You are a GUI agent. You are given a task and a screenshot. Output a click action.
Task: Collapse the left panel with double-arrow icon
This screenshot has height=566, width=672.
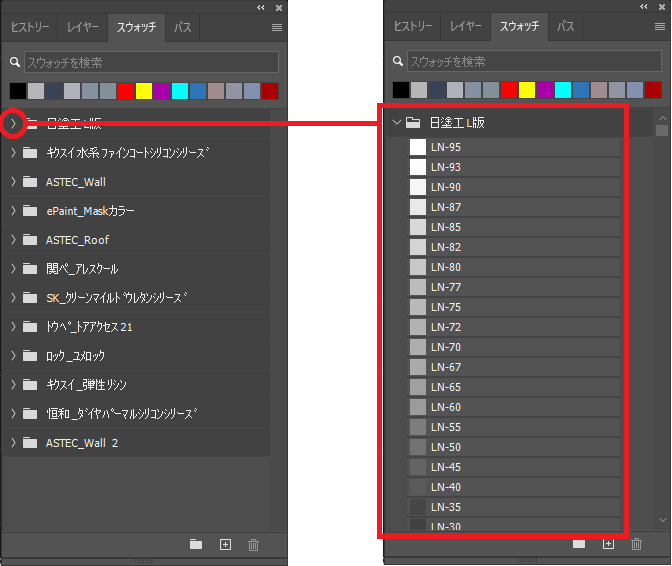click(261, 7)
